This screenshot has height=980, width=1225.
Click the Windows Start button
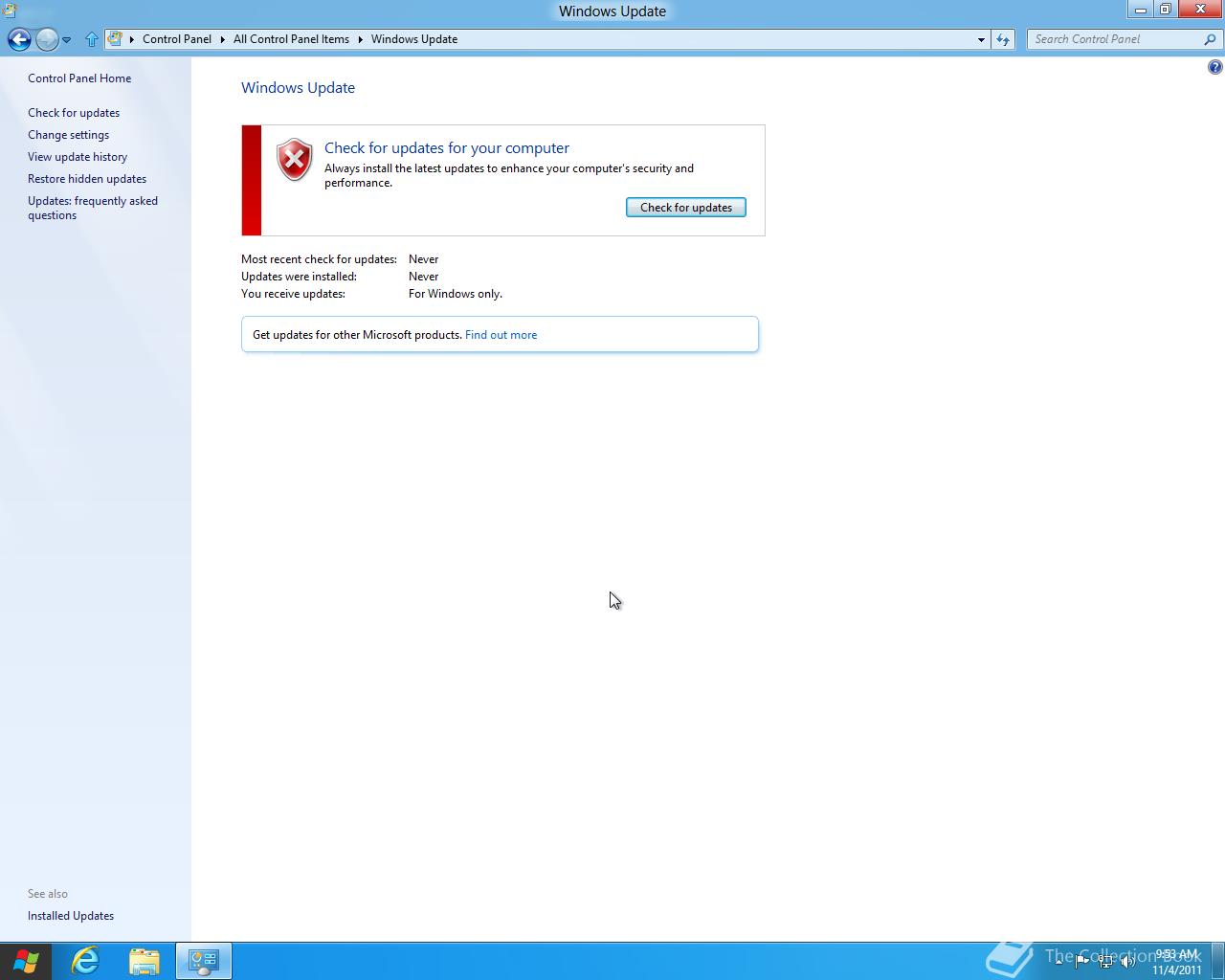click(x=26, y=960)
